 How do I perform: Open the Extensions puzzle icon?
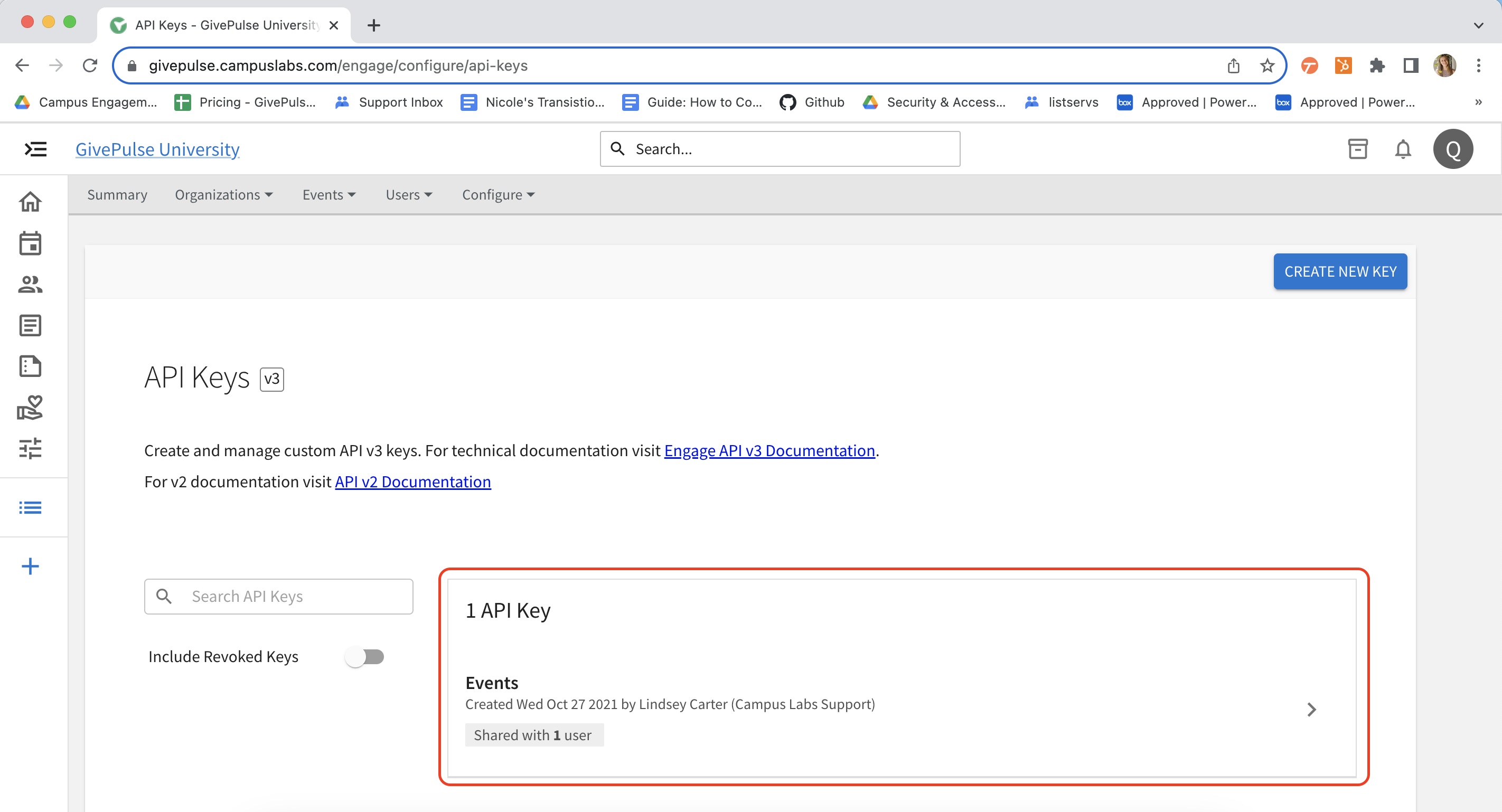pyautogui.click(x=1377, y=65)
